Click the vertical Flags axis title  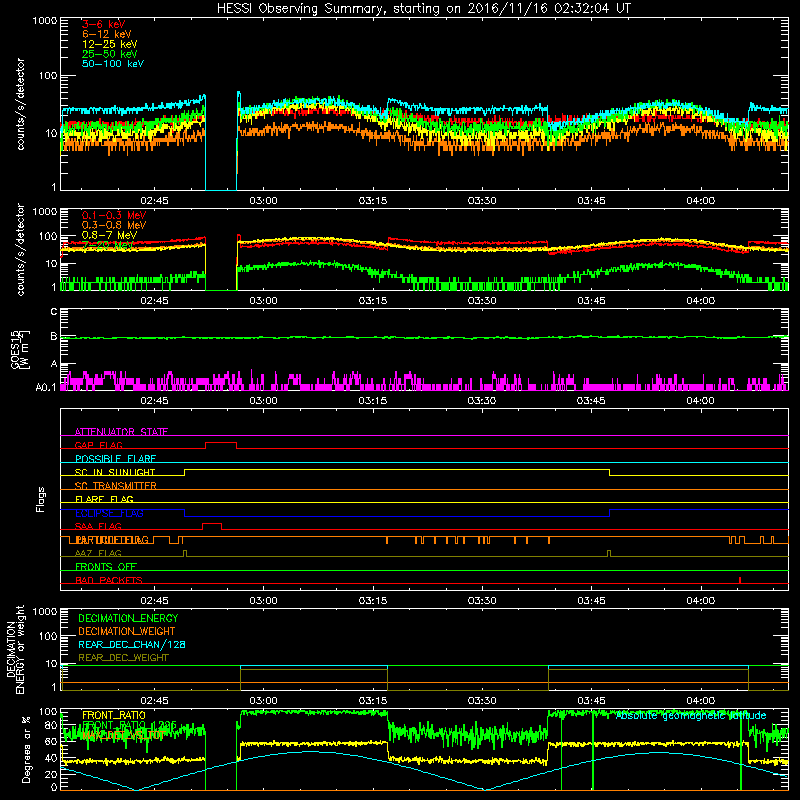[41, 499]
